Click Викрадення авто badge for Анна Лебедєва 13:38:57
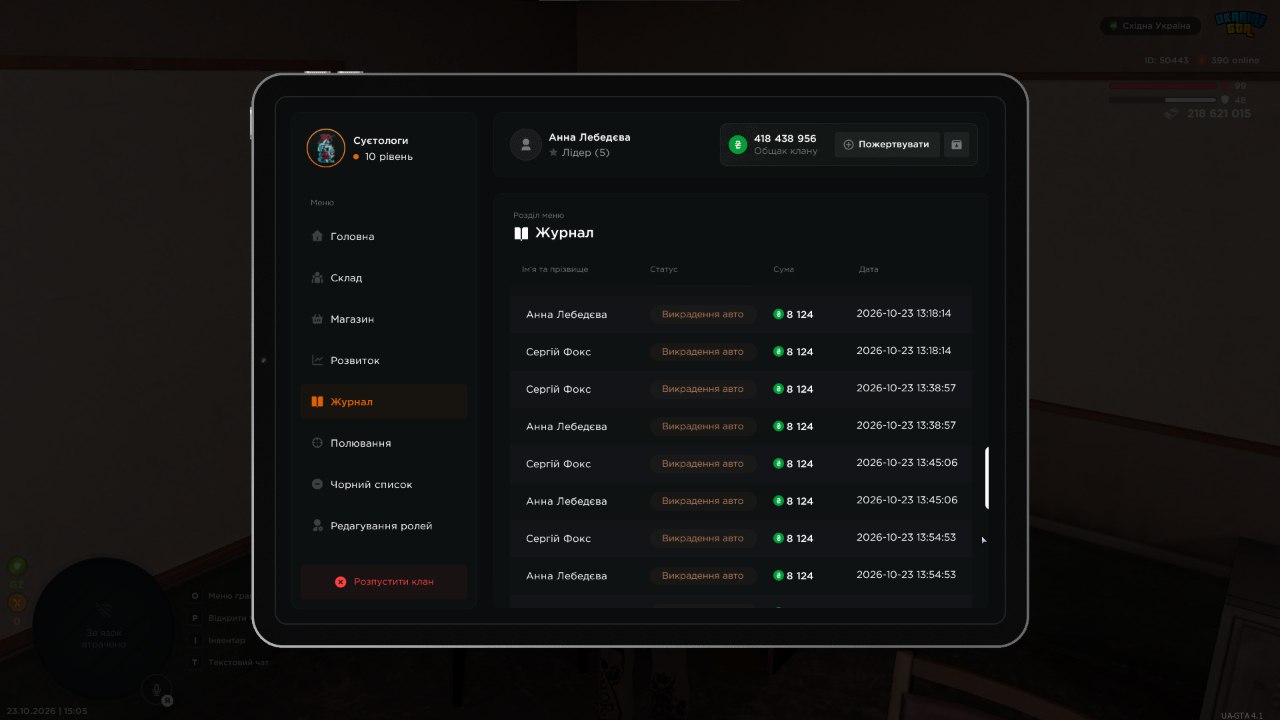 point(703,426)
